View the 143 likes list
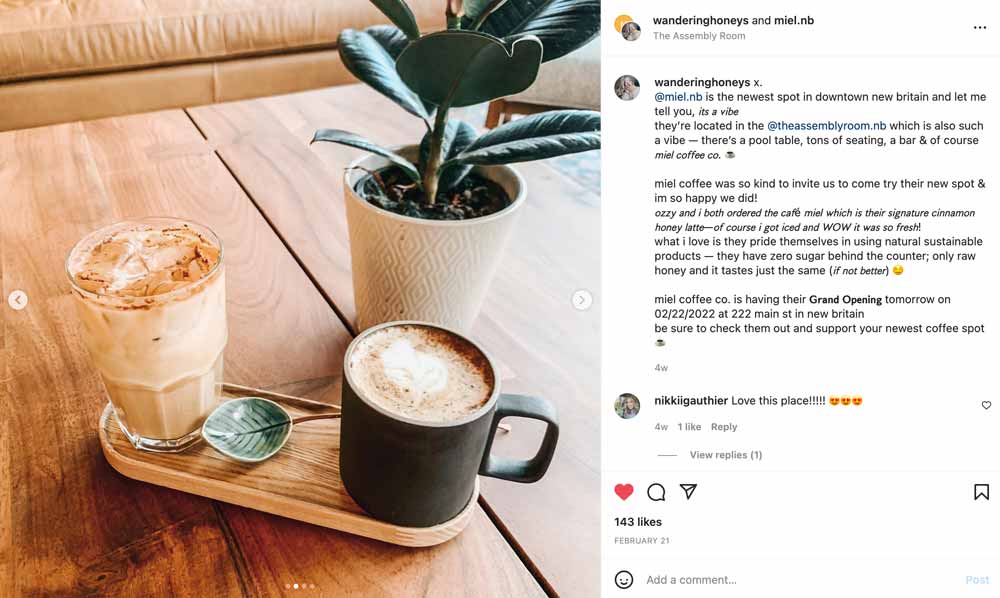The width and height of the screenshot is (1000, 598). click(638, 521)
